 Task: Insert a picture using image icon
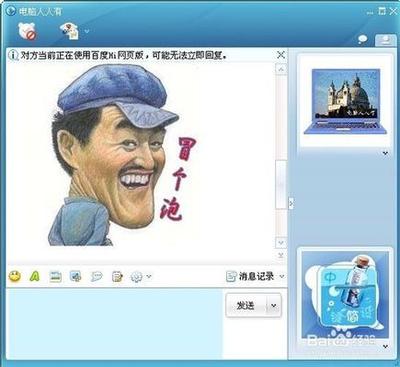coord(56,276)
